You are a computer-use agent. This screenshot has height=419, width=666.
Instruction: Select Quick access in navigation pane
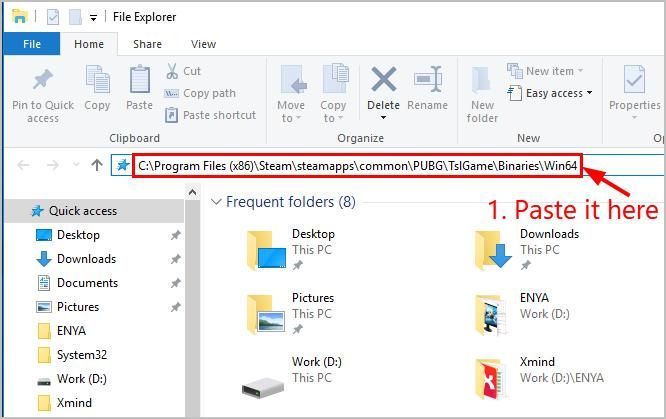(94, 211)
